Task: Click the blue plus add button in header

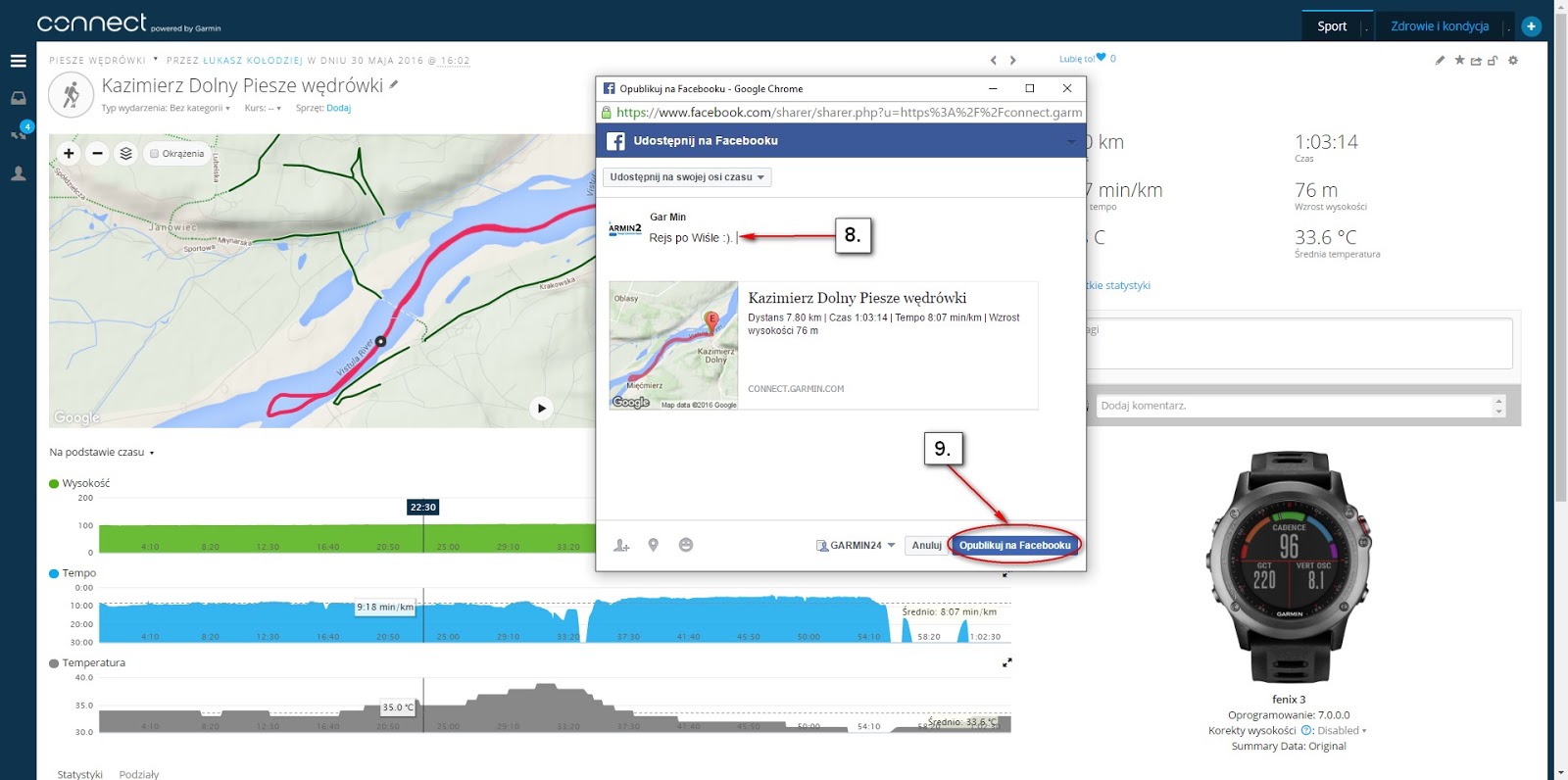Action: click(1532, 26)
